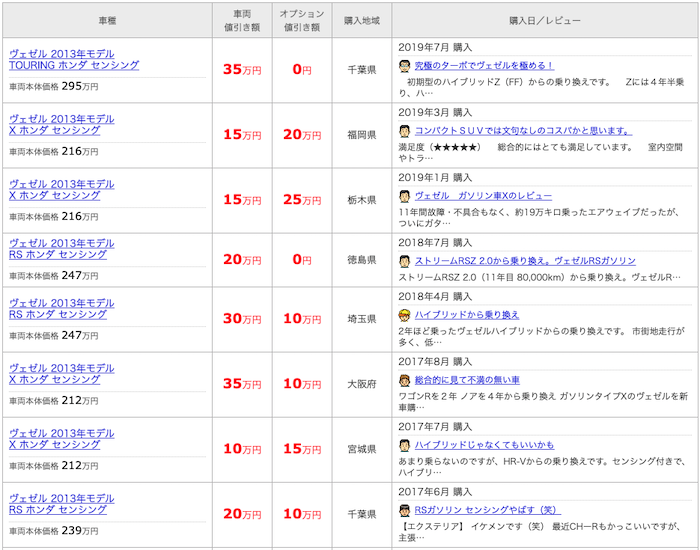Click 30万円 vehicle discount in 埼玉県 row
The width and height of the screenshot is (700, 550).
(x=242, y=319)
